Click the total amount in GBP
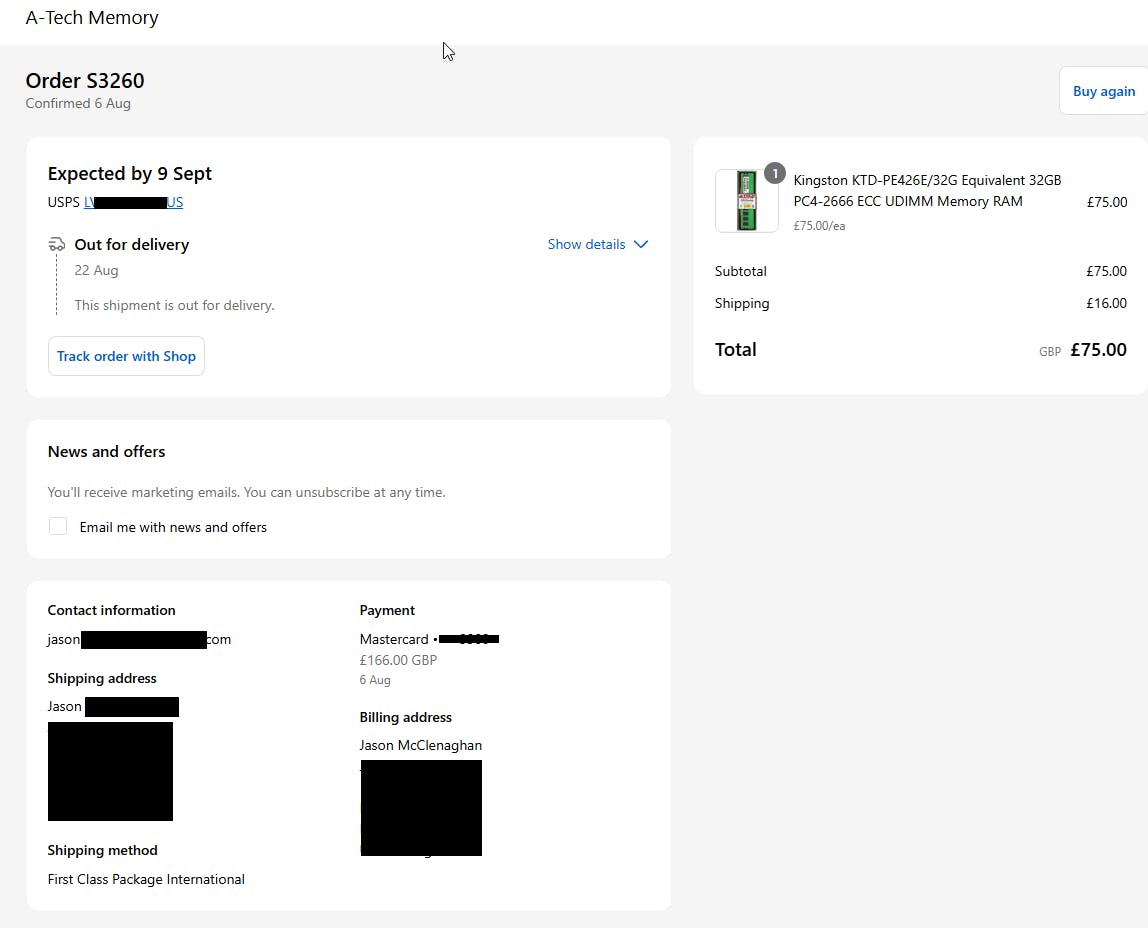Screen dimensions: 1148x928 click(x=1097, y=350)
